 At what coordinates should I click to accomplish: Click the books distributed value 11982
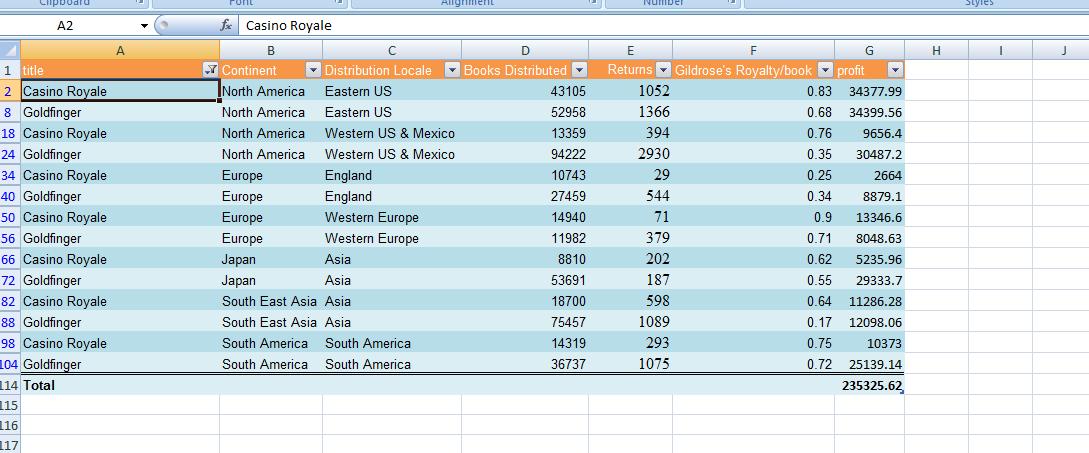pyautogui.click(x=525, y=238)
